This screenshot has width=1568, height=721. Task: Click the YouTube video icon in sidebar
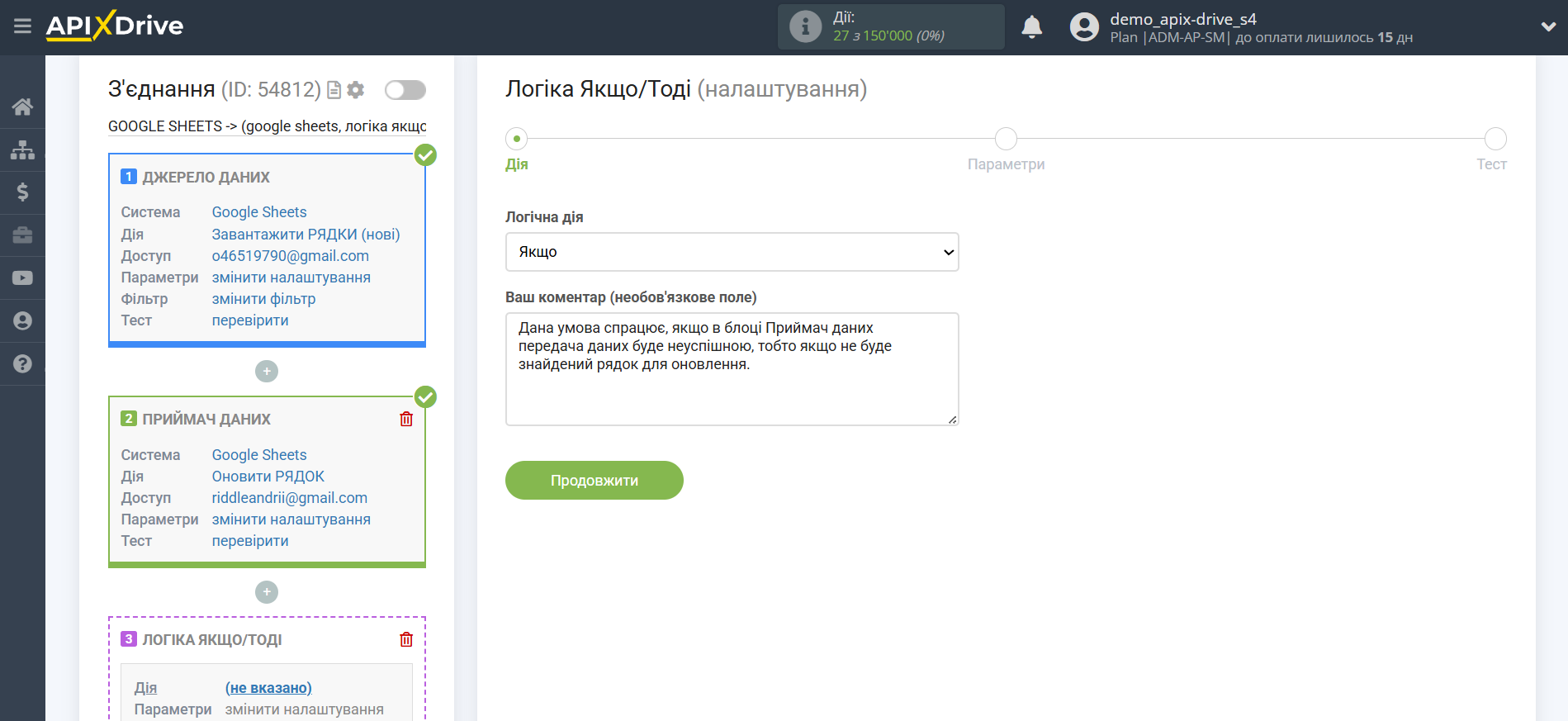click(22, 277)
